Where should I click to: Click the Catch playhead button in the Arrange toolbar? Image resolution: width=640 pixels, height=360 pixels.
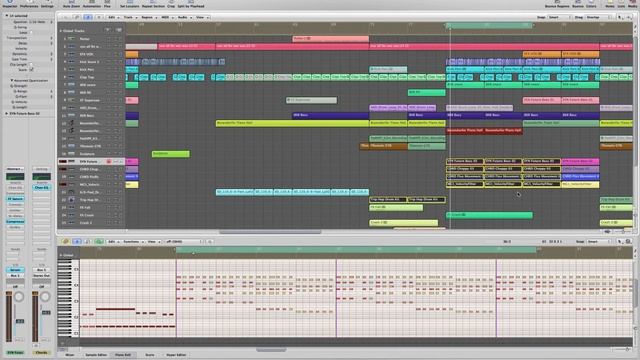pos(88,17)
